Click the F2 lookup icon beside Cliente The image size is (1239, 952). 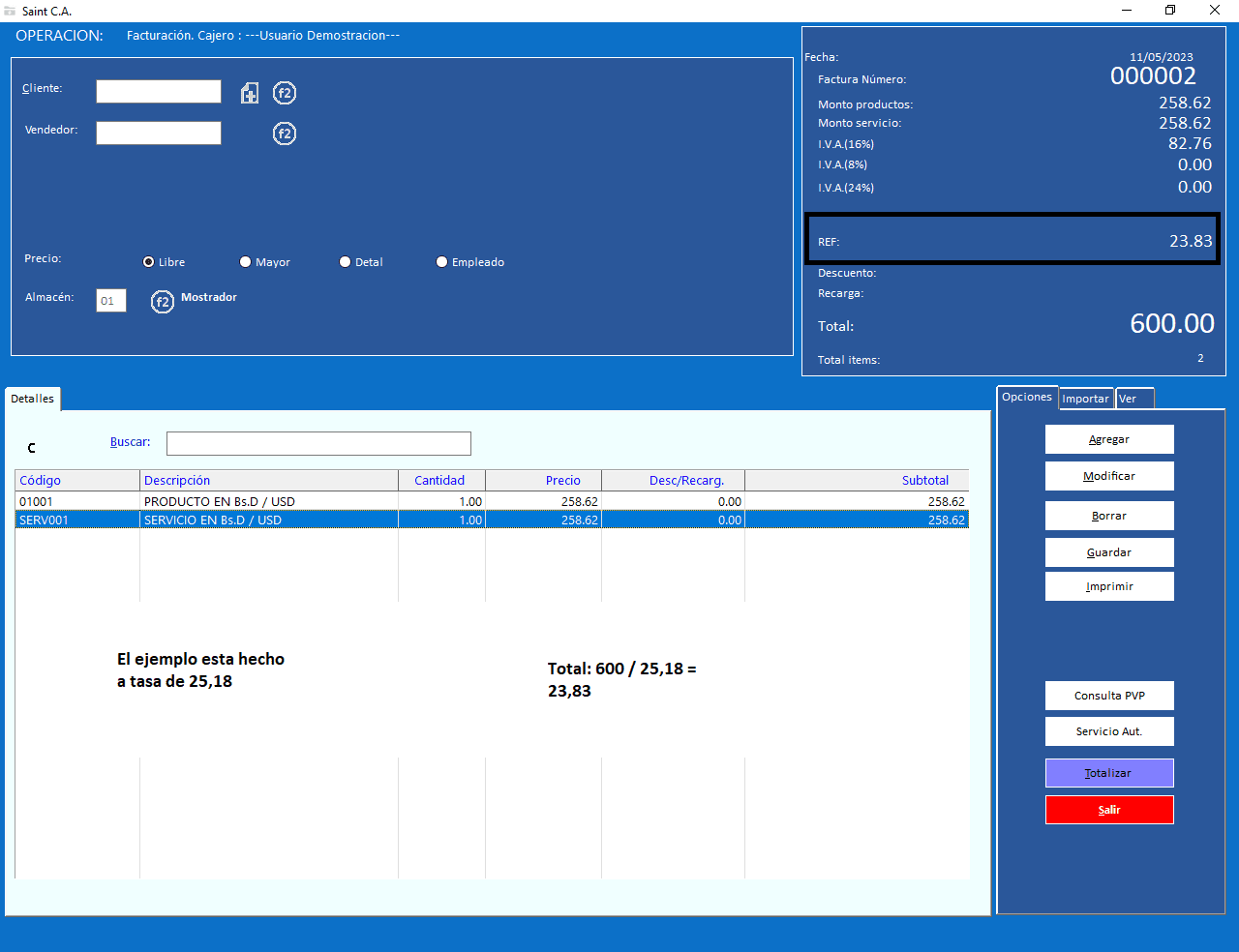[x=284, y=93]
